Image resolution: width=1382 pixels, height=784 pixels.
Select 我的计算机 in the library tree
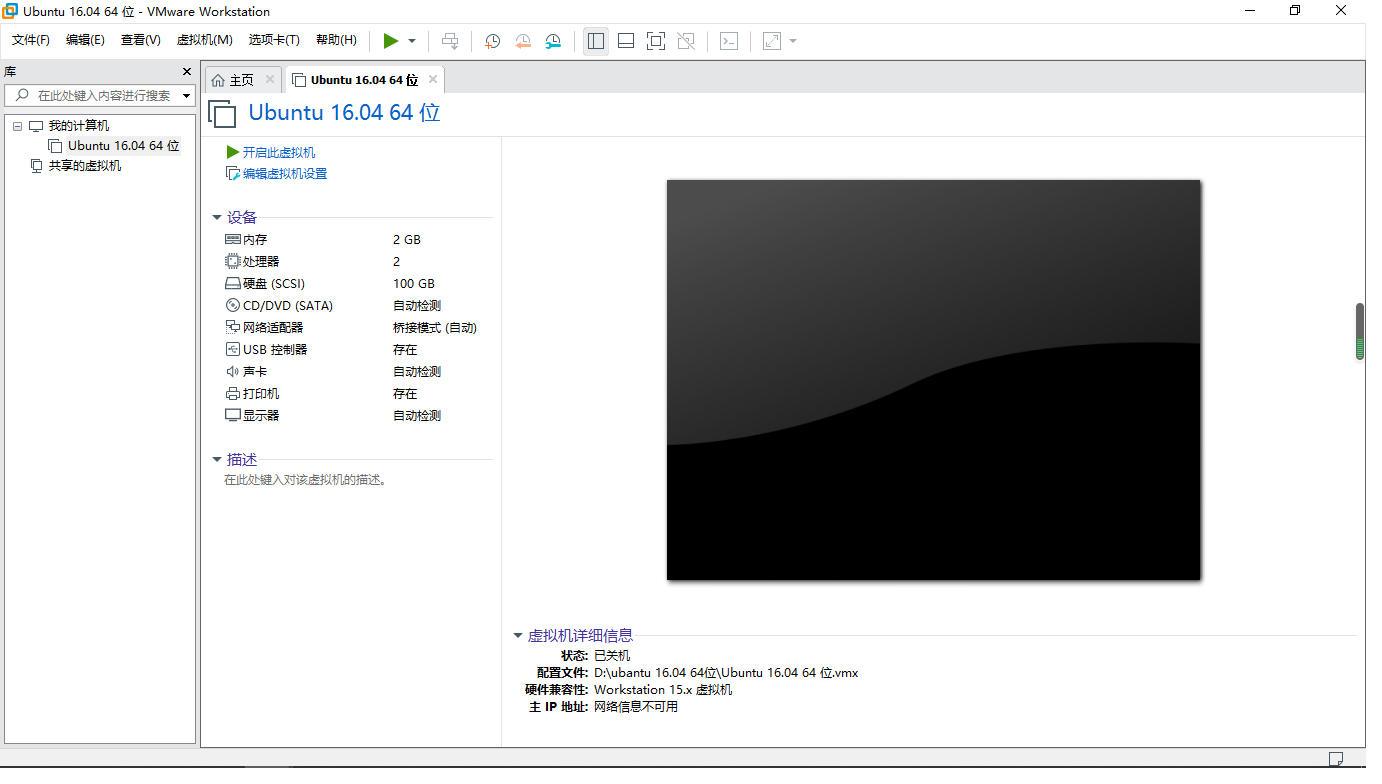pos(79,126)
